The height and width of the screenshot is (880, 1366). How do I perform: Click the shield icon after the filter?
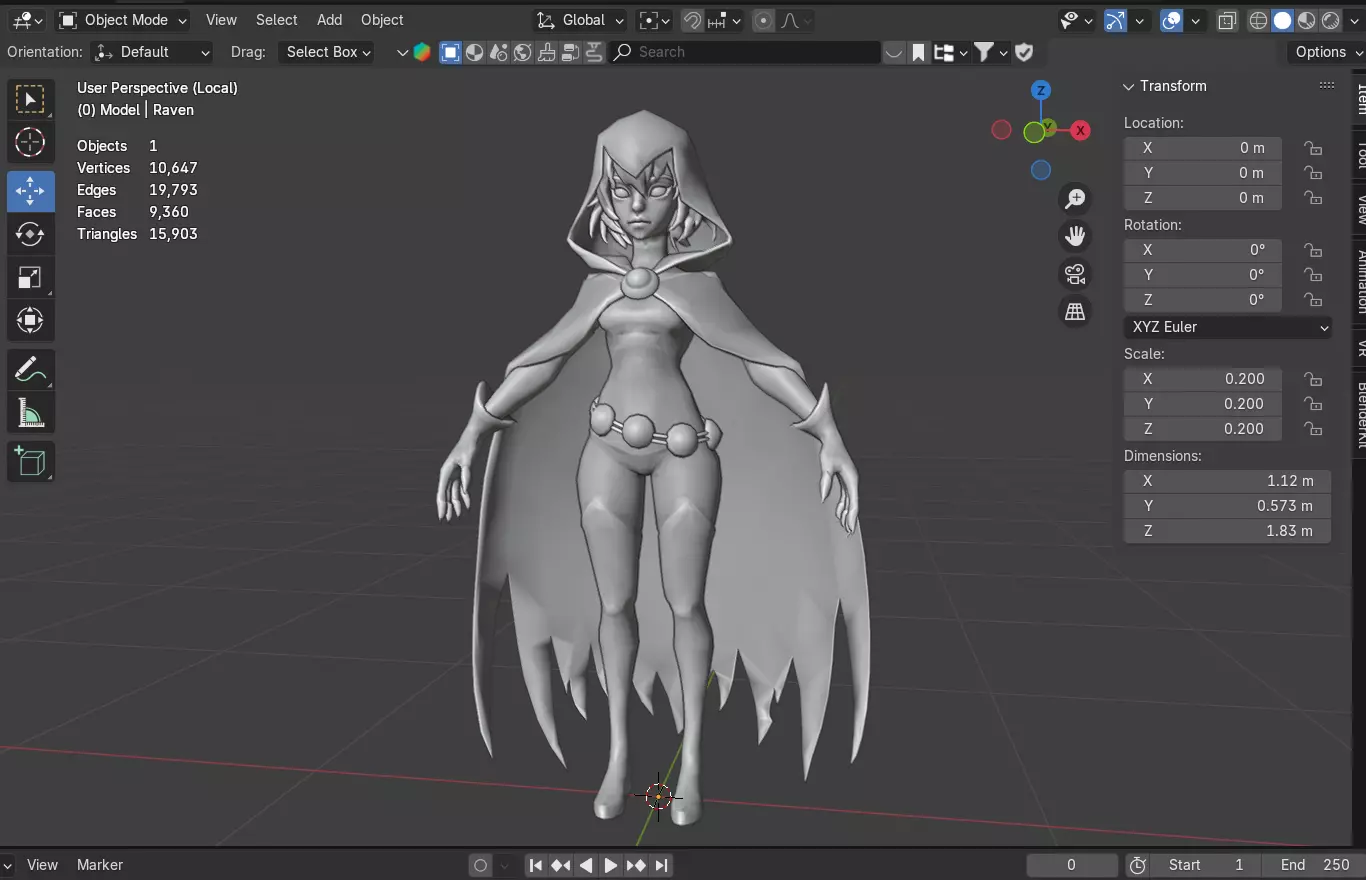[1024, 52]
